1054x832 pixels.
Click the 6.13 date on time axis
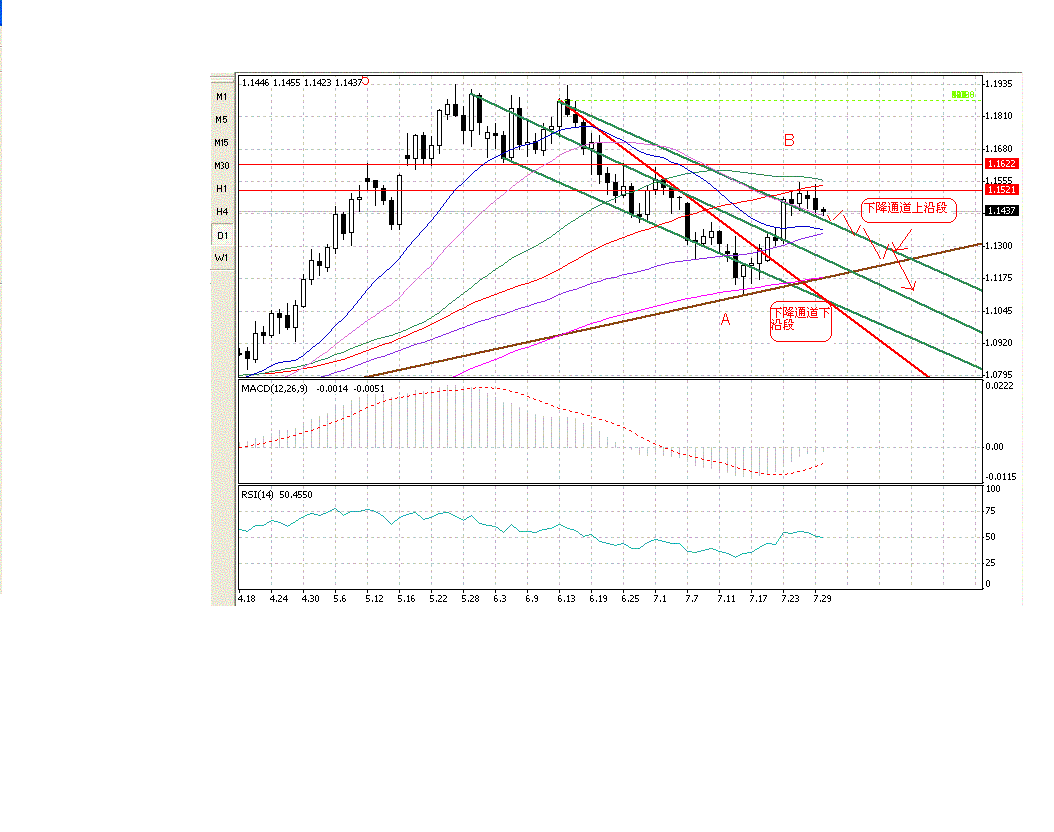click(x=566, y=598)
